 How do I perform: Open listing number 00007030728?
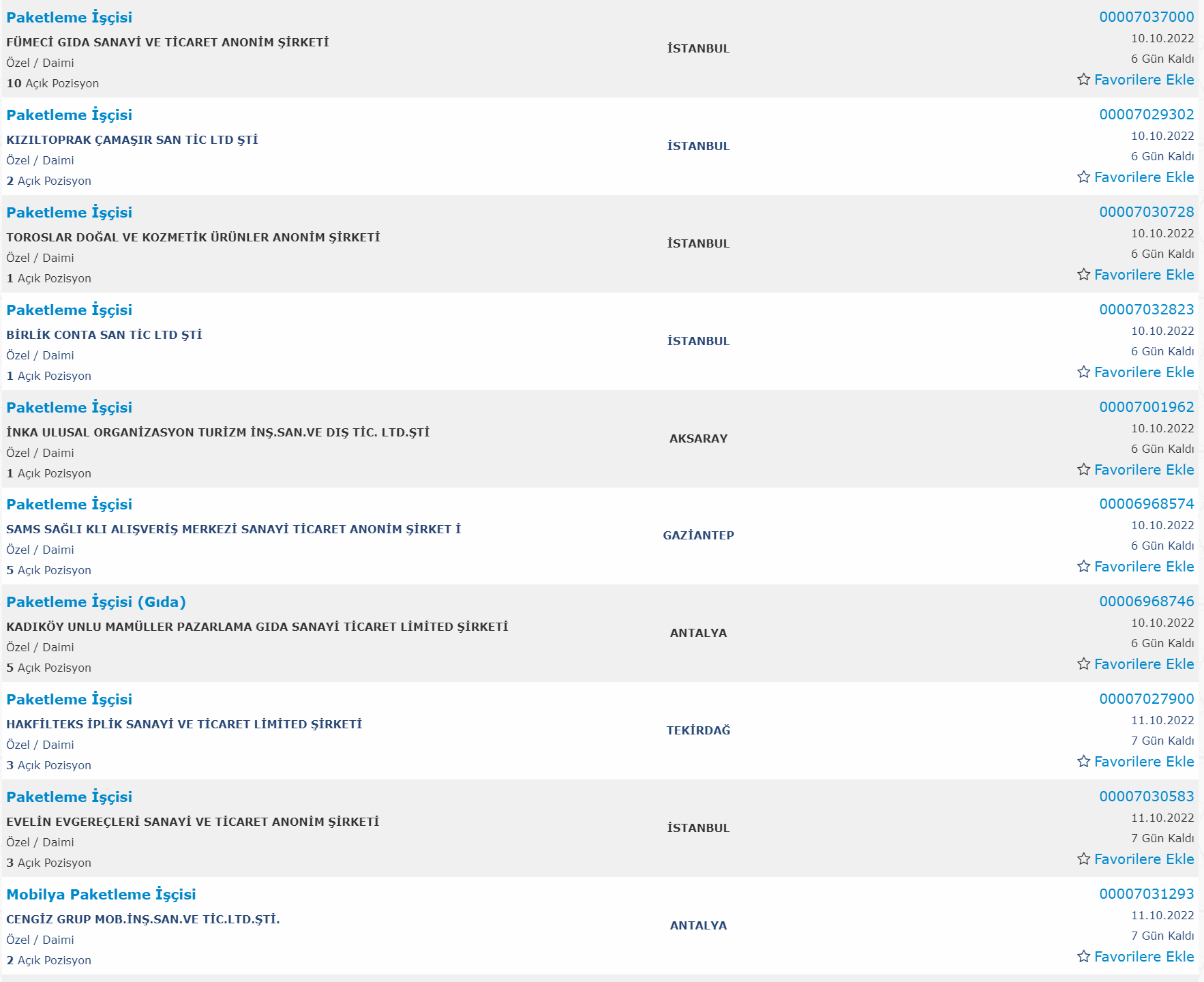(x=1147, y=212)
